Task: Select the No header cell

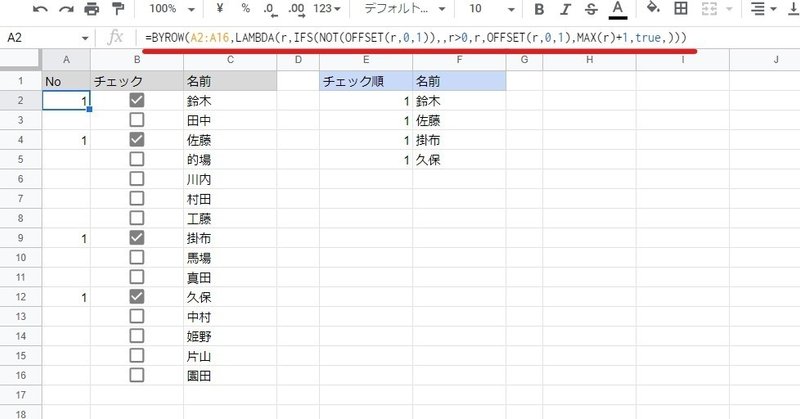Action: [66, 81]
